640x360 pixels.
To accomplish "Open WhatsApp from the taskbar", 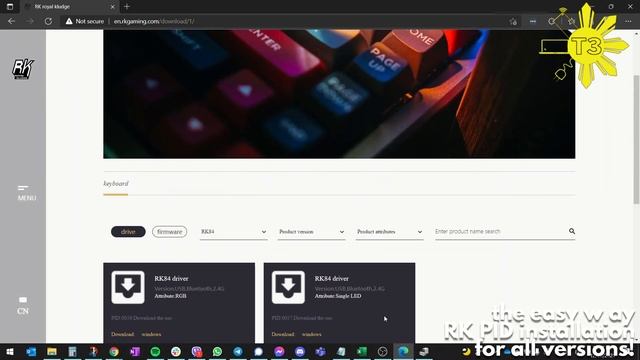I will (x=217, y=351).
